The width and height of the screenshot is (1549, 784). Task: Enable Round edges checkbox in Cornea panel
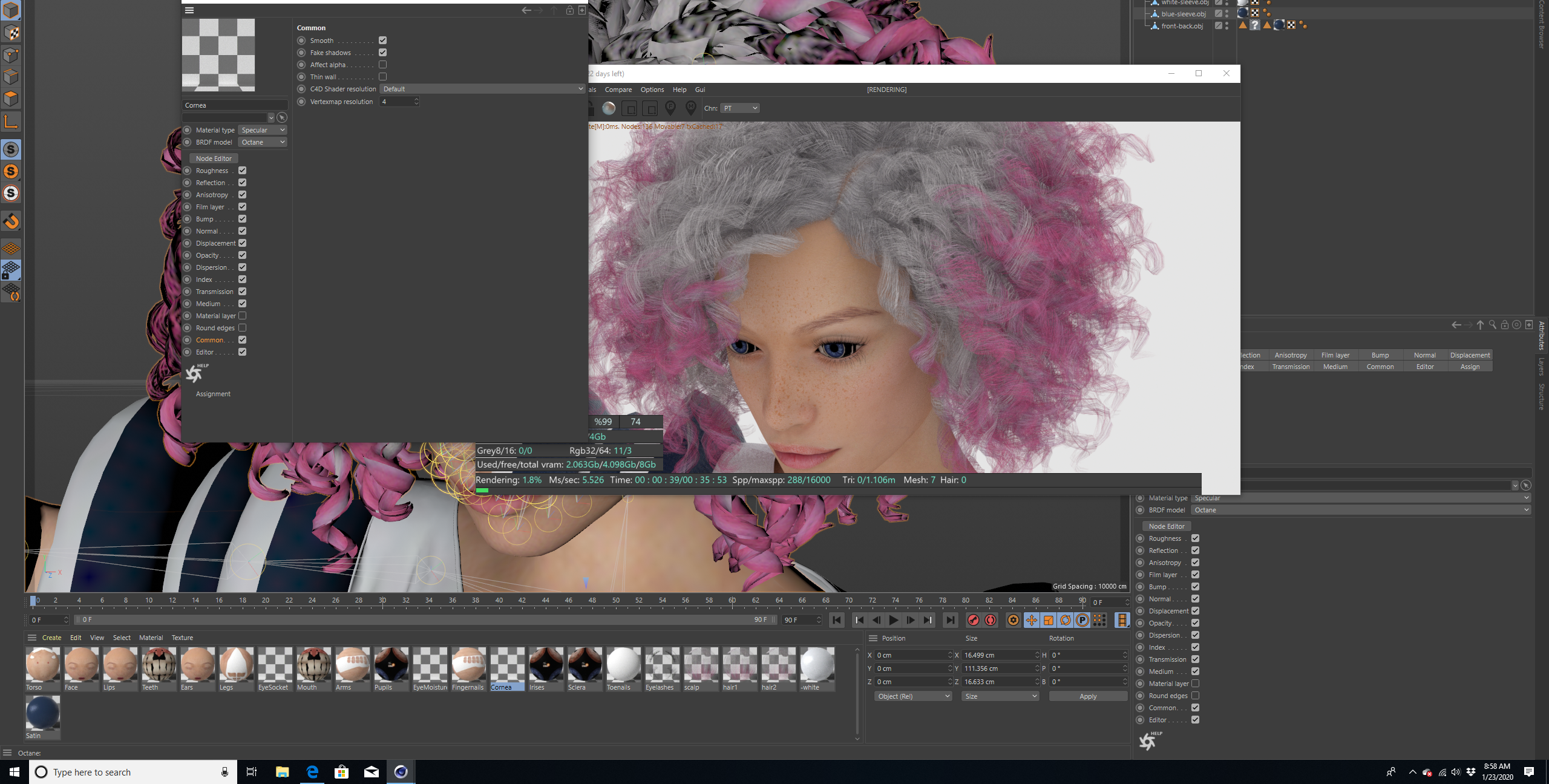242,328
